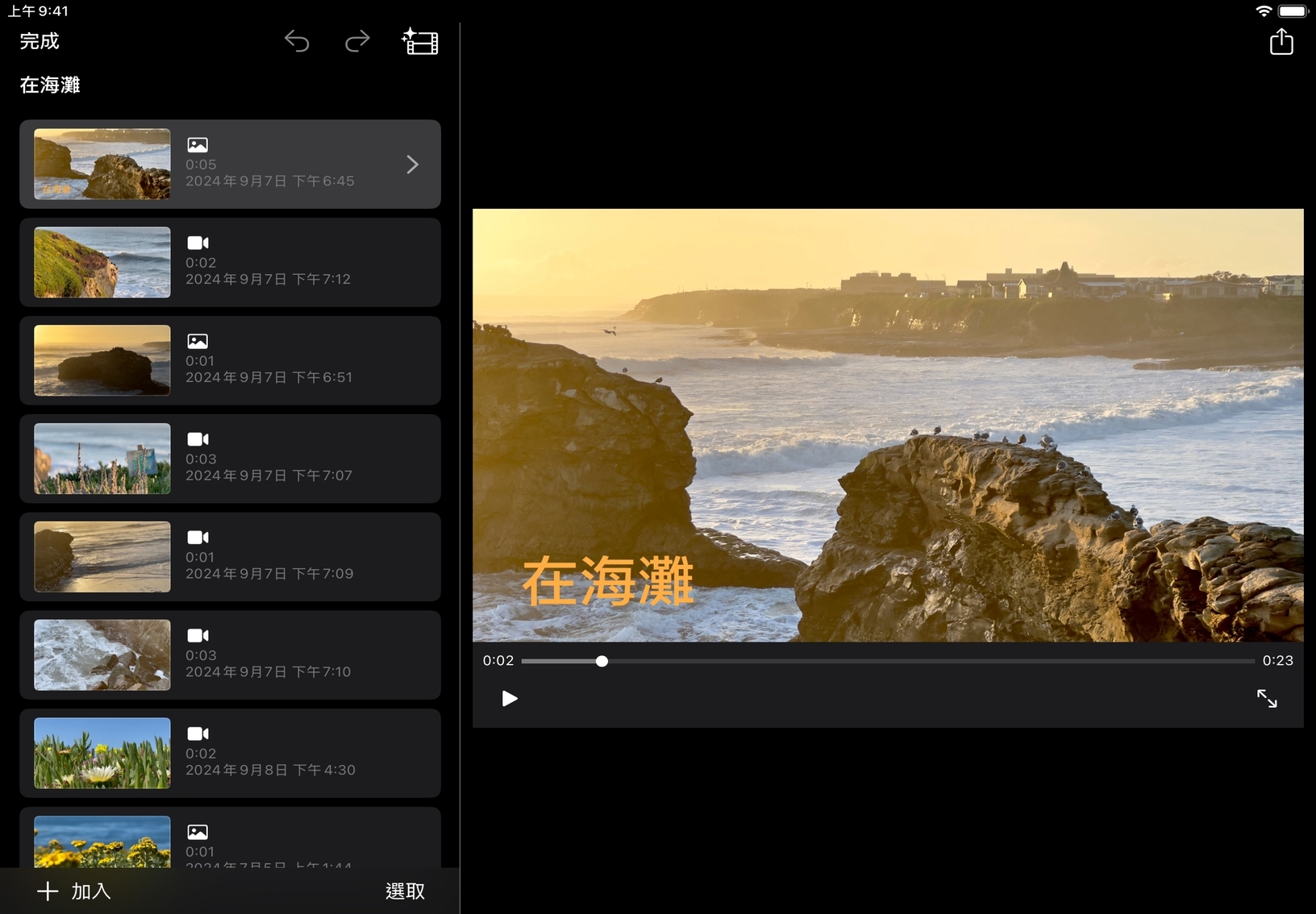Tap 完成 to finish editing
The image size is (1316, 914).
(40, 41)
